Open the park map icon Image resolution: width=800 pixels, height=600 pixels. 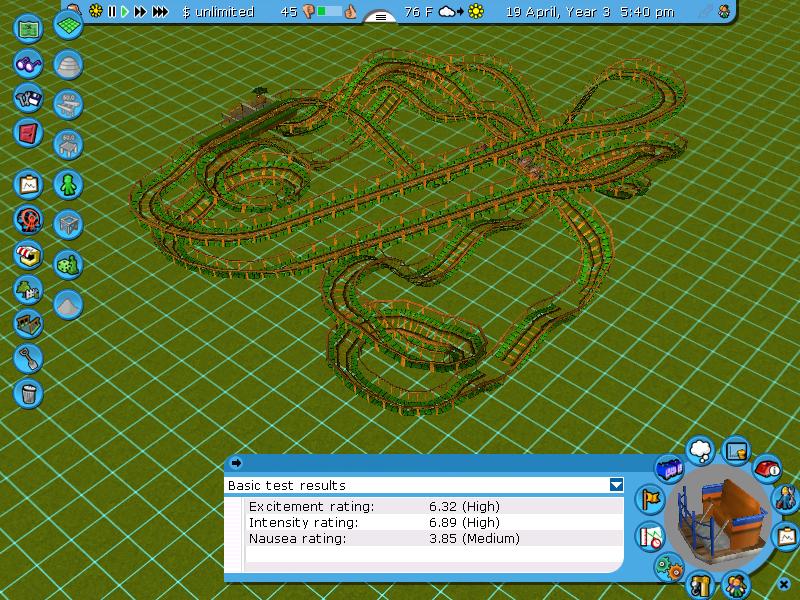pos(28,29)
